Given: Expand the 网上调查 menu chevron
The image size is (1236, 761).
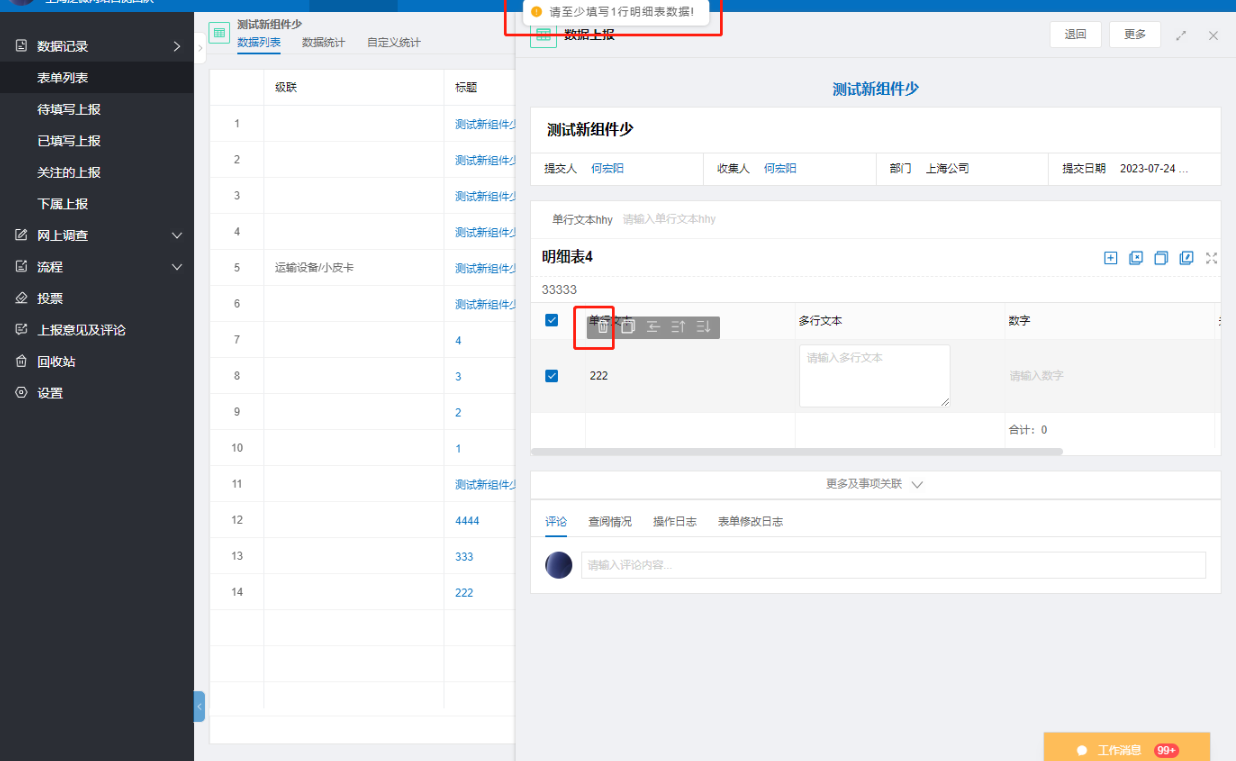Looking at the screenshot, I should (177, 235).
